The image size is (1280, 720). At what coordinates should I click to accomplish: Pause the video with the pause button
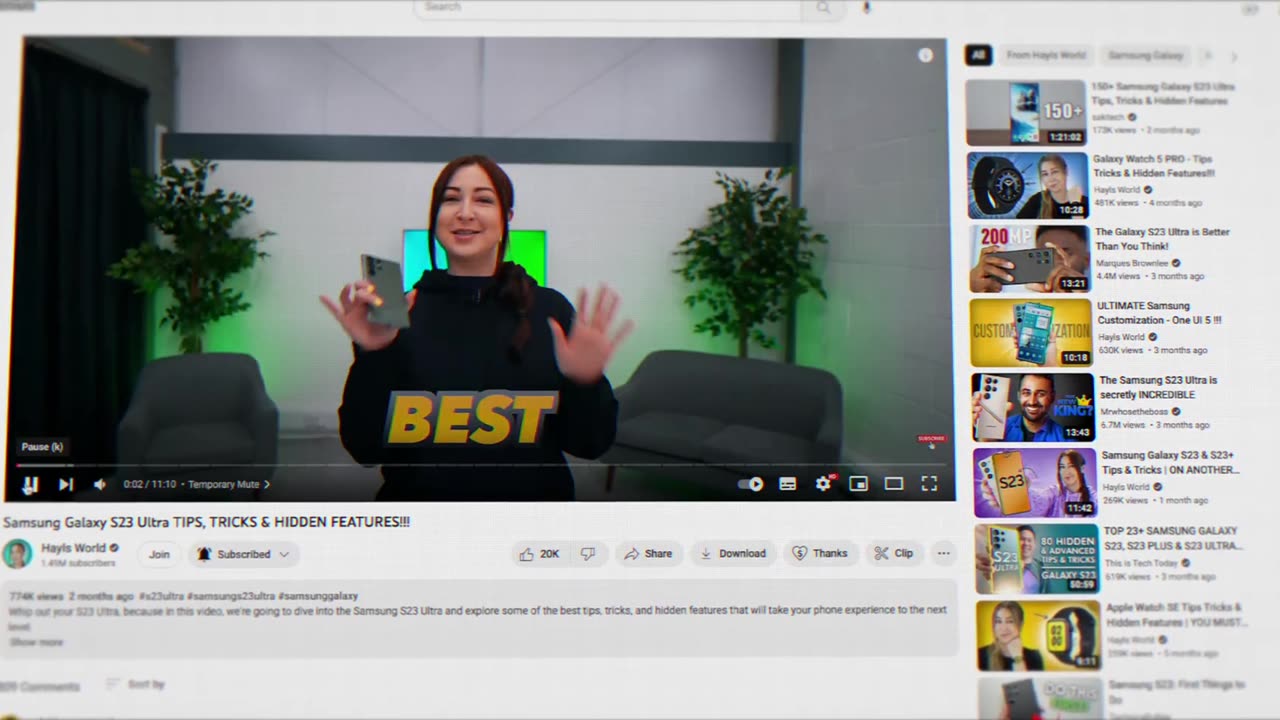click(x=30, y=485)
